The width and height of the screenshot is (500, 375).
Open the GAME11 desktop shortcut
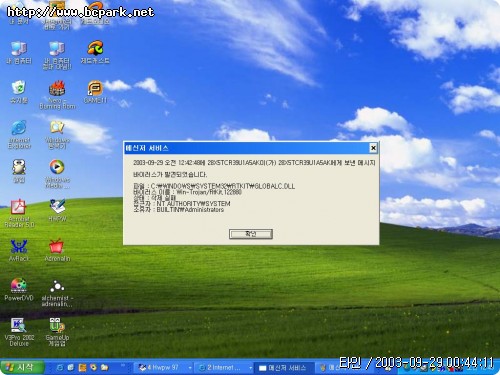coord(95,92)
